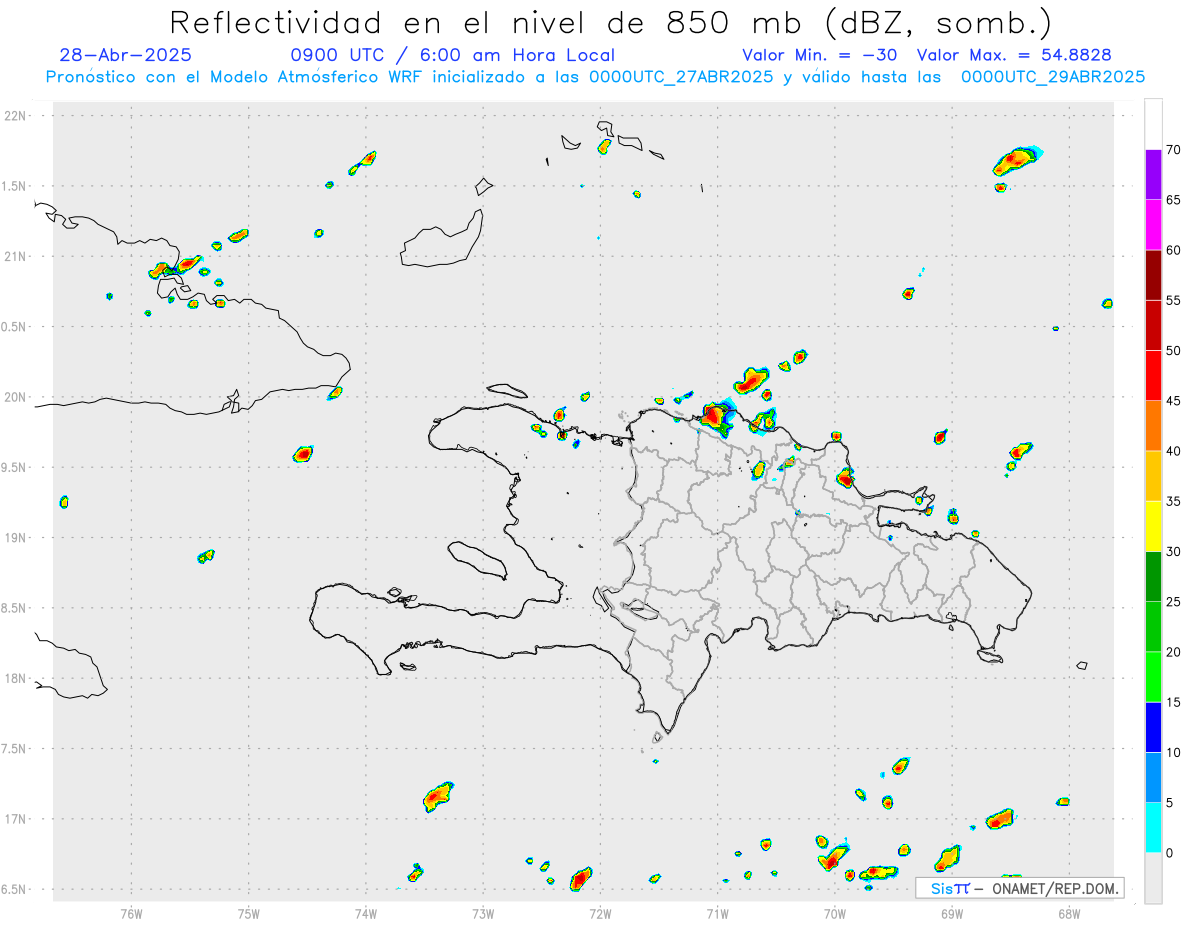Pick the dark blue 10–15 dBZ swatch
This screenshot has height=927, width=1200.
pyautogui.click(x=1154, y=727)
